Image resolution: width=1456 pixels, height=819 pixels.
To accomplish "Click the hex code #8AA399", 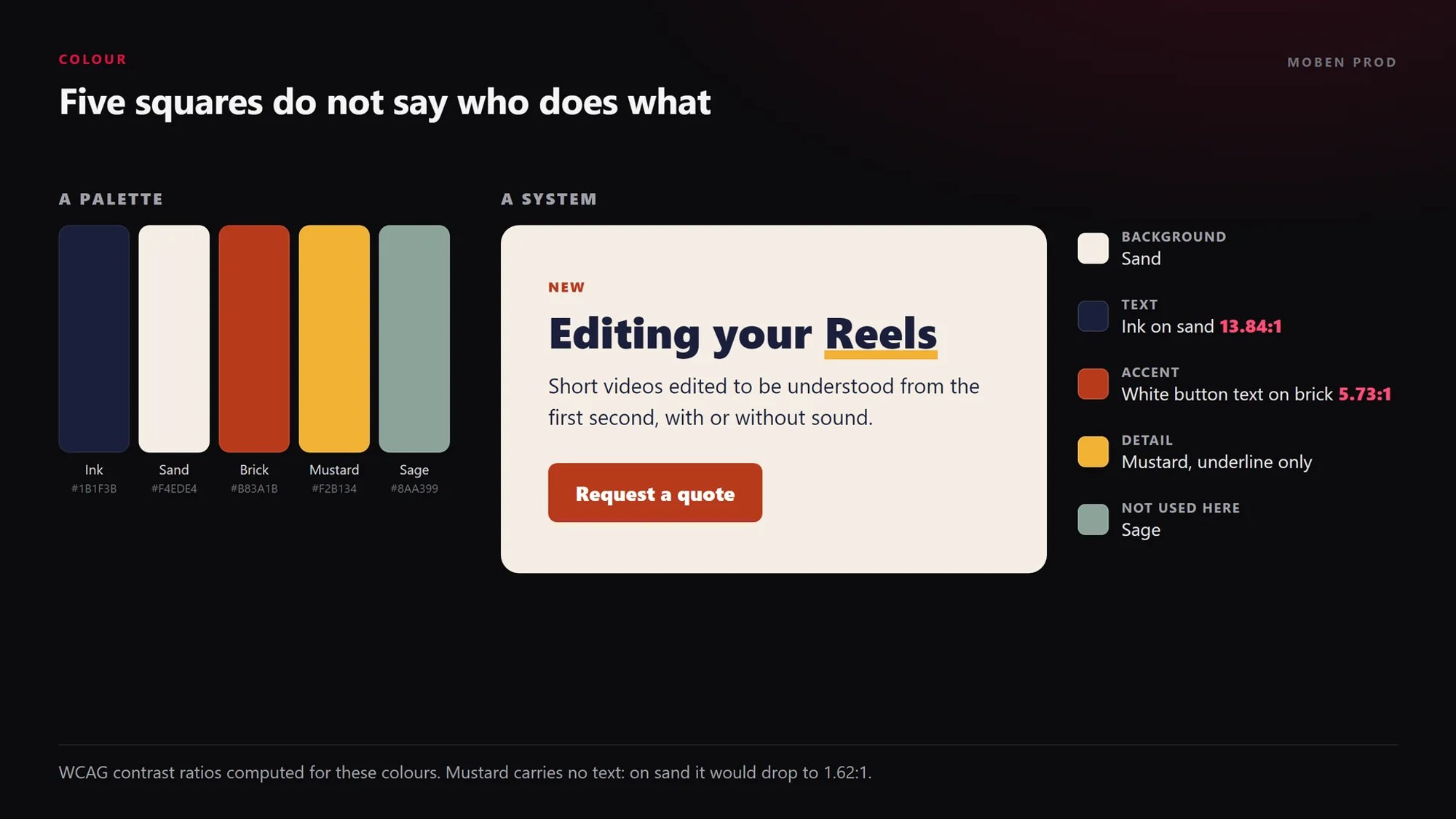I will [414, 488].
